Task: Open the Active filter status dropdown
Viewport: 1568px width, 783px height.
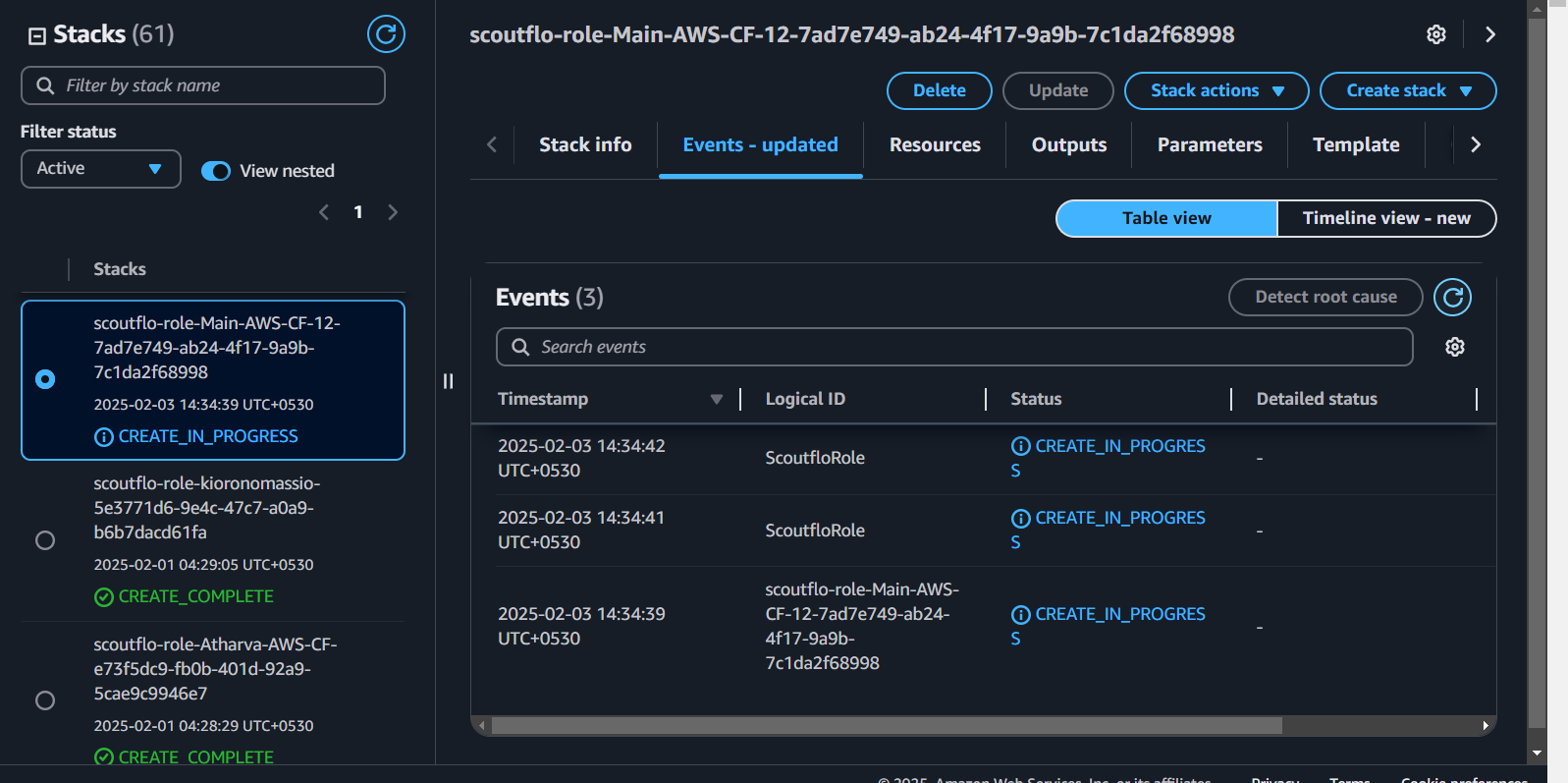Action: coord(100,169)
